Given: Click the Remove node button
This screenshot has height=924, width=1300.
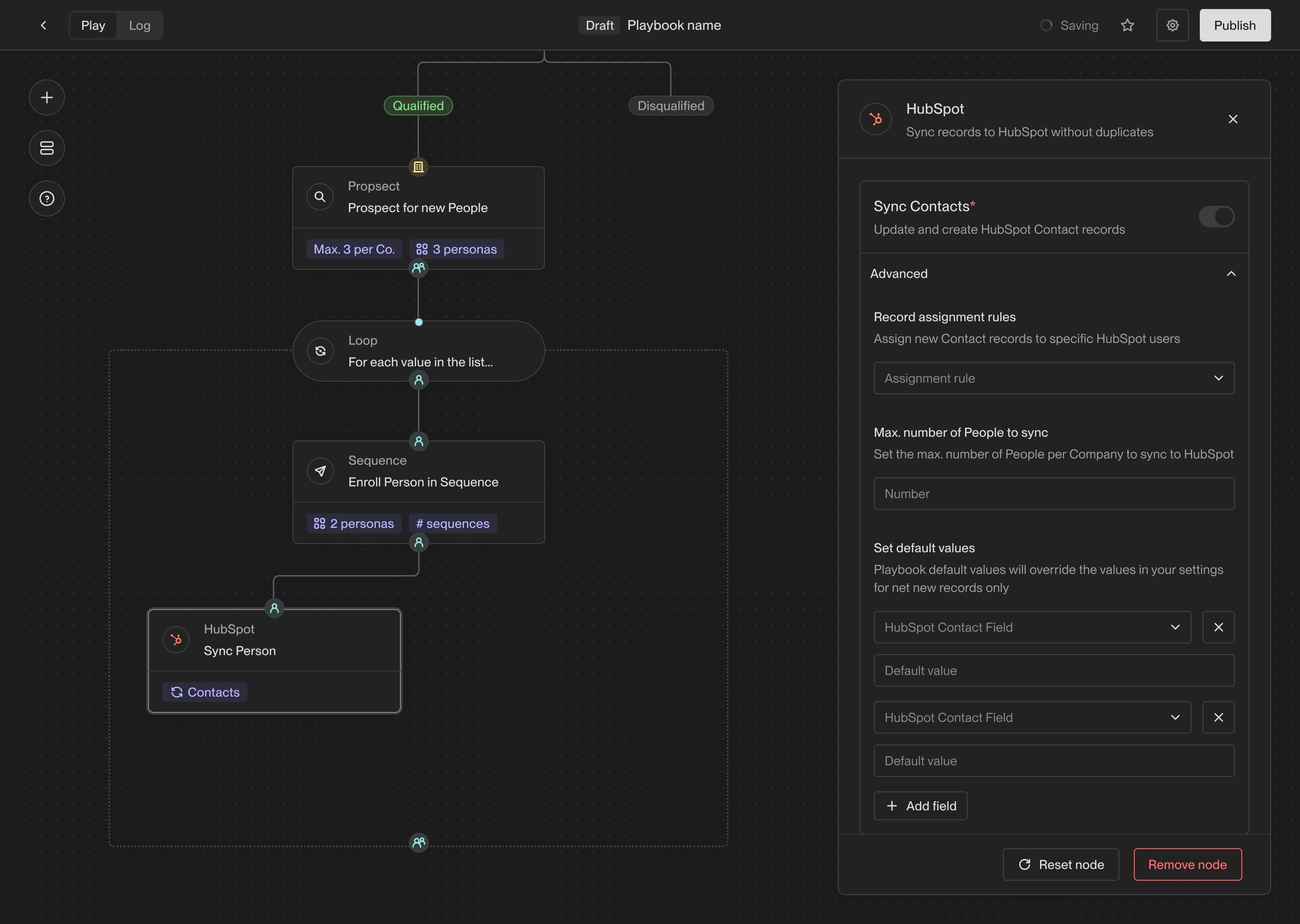Looking at the screenshot, I should pos(1187,864).
